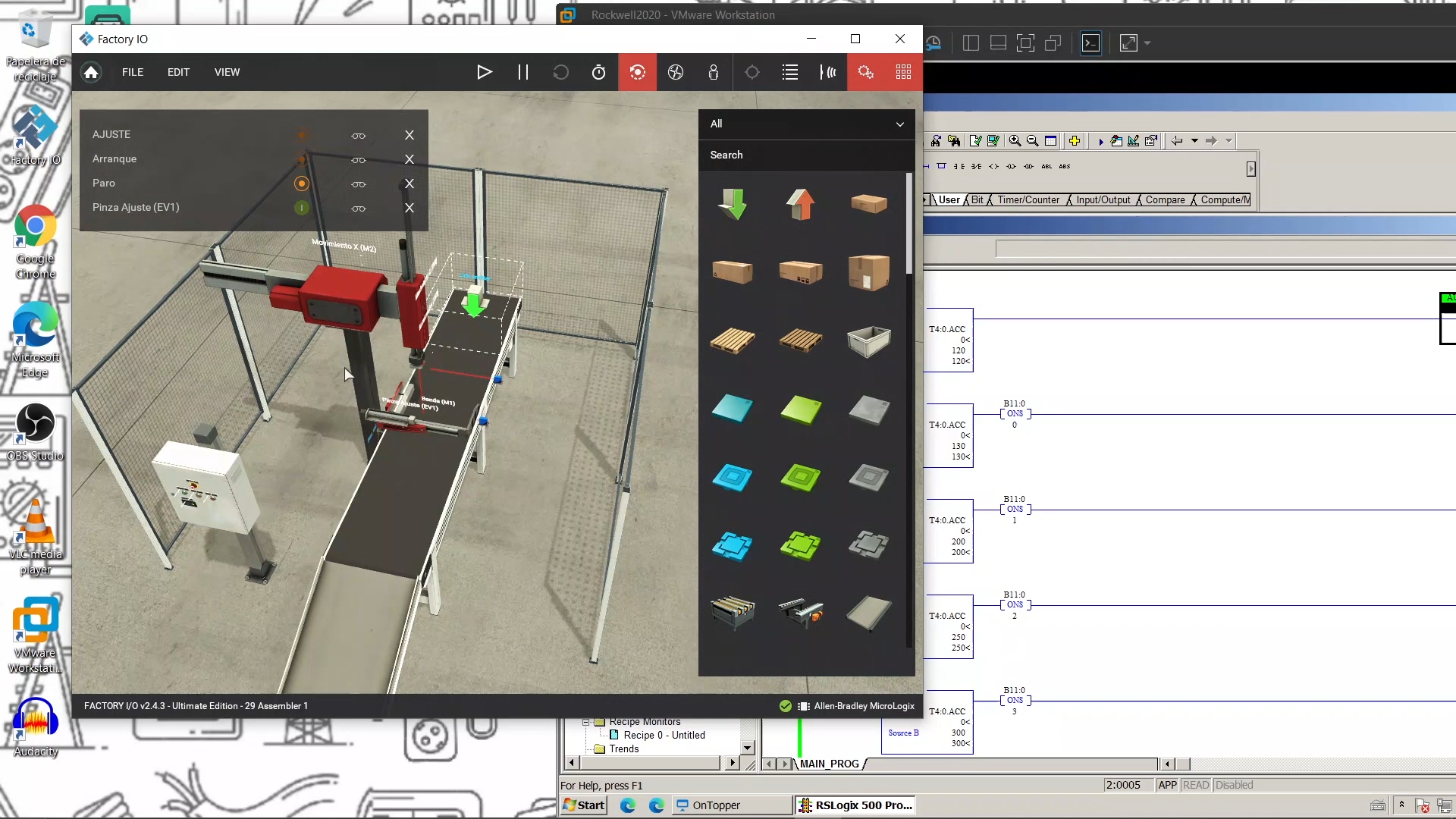
Task: Toggle the Arranque tag force indicator
Action: tap(302, 159)
